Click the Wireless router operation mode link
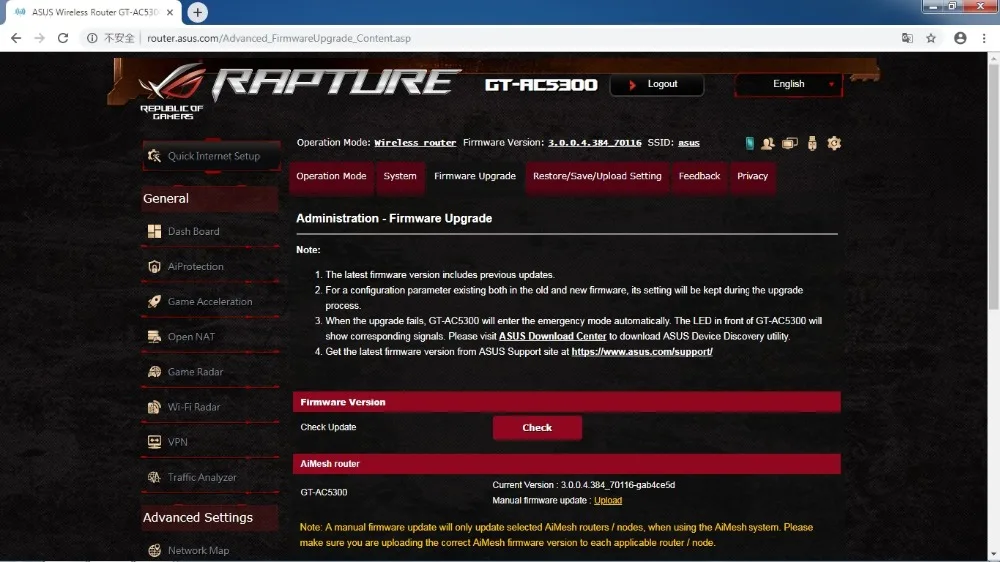Image resolution: width=1000 pixels, height=562 pixels. coord(415,143)
